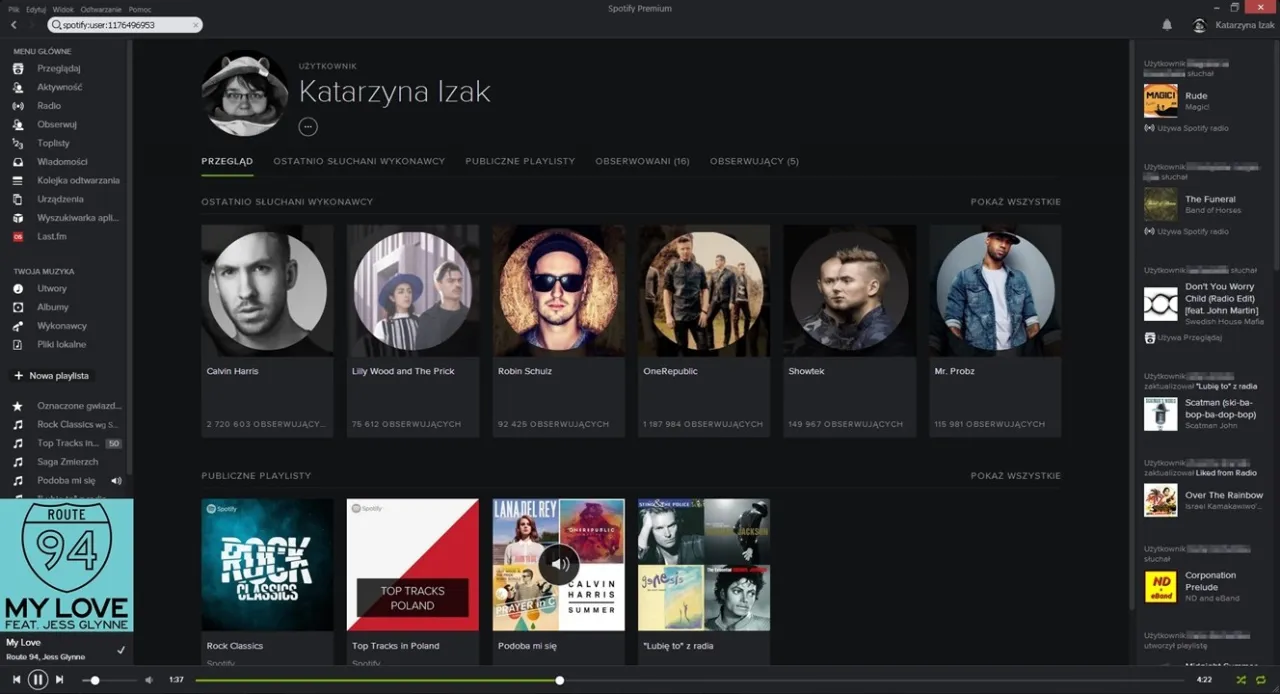Screen dimensions: 1280x694
Task: Open the Mr. Probz artist card
Action: click(995, 331)
